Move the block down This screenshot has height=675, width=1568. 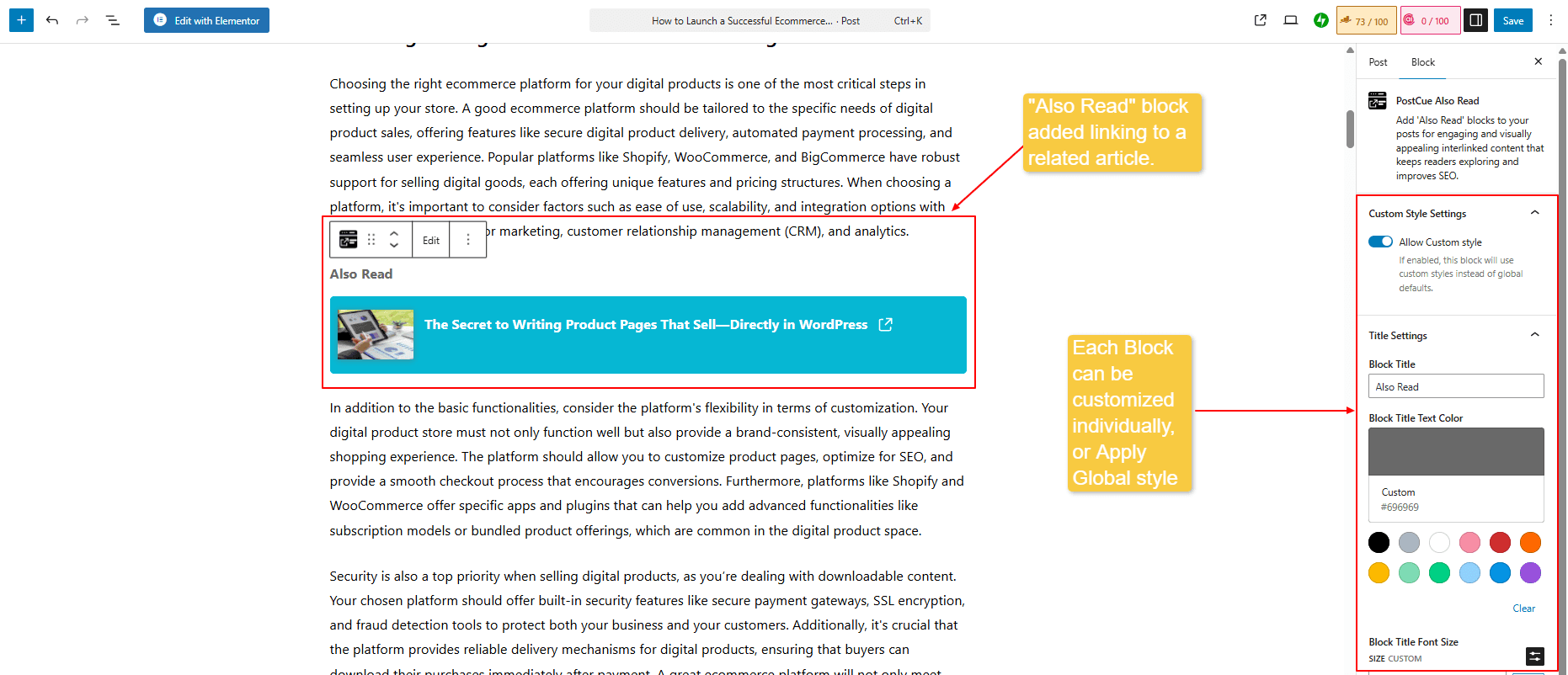(x=394, y=246)
